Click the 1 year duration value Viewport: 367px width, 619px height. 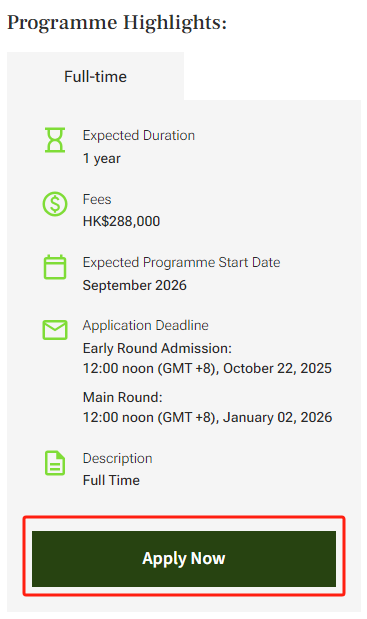[101, 158]
